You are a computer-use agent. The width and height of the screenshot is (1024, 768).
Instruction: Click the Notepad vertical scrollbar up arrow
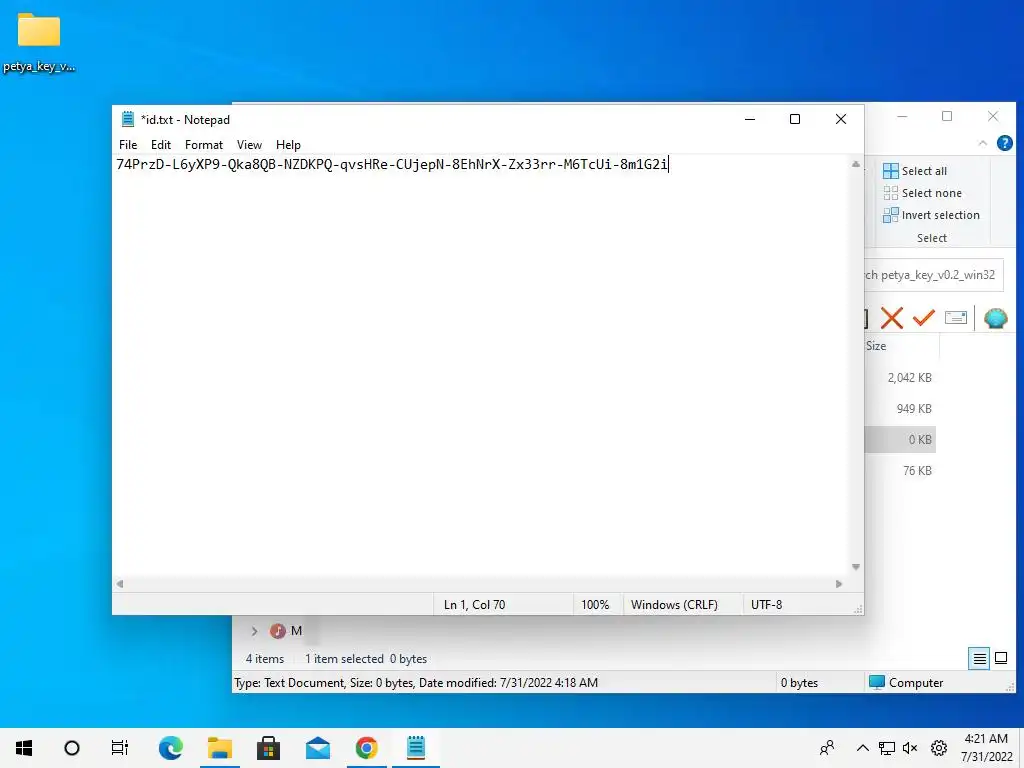(x=856, y=164)
